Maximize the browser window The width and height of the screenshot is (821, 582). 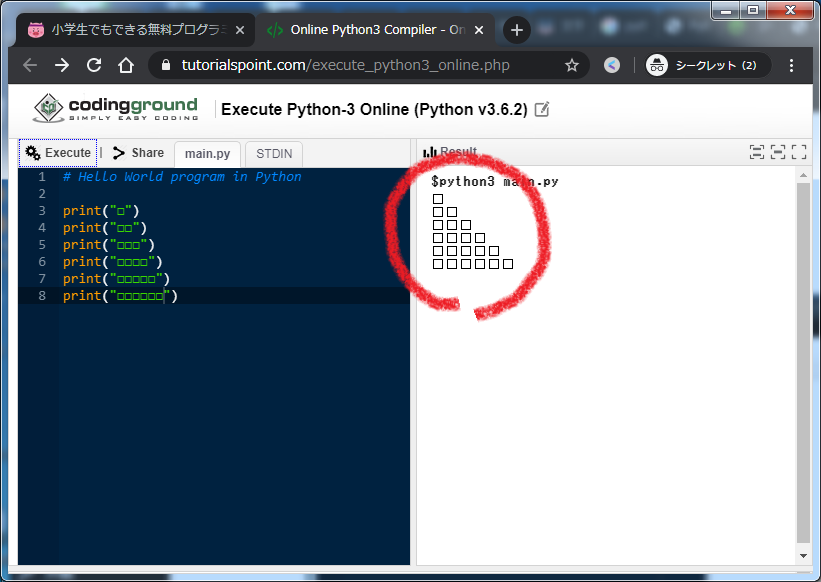tap(753, 10)
